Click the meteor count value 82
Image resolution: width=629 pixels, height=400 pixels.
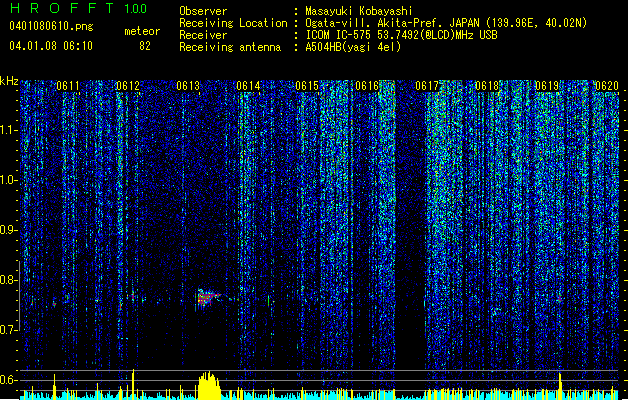click(x=145, y=46)
